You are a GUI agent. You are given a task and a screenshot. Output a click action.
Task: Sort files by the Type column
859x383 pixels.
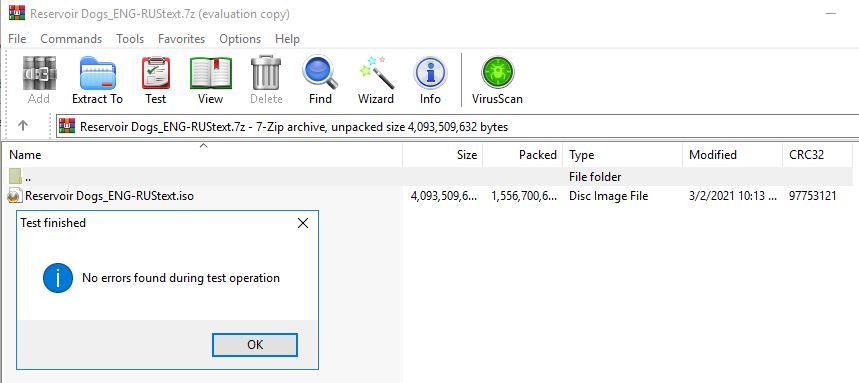(x=623, y=155)
